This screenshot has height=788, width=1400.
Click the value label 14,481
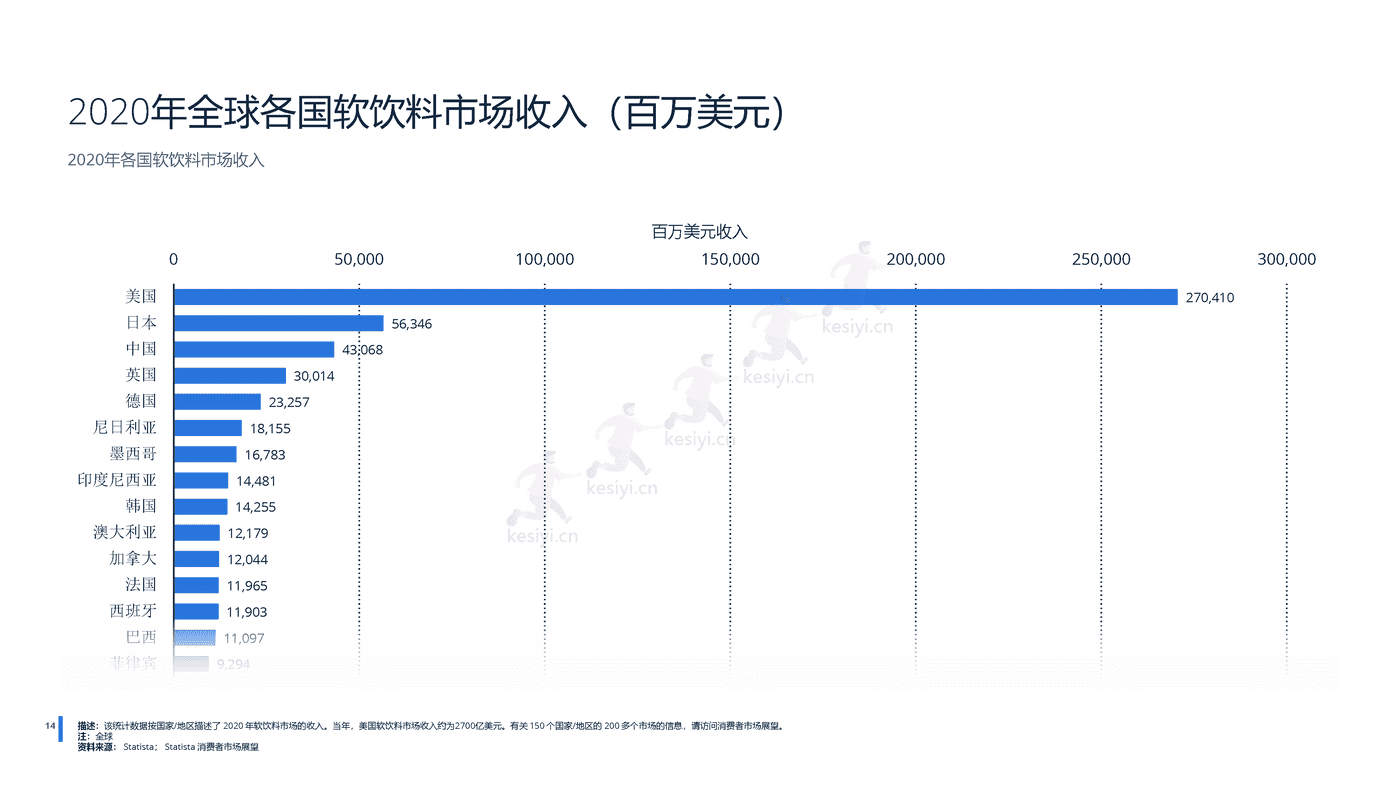(x=256, y=481)
